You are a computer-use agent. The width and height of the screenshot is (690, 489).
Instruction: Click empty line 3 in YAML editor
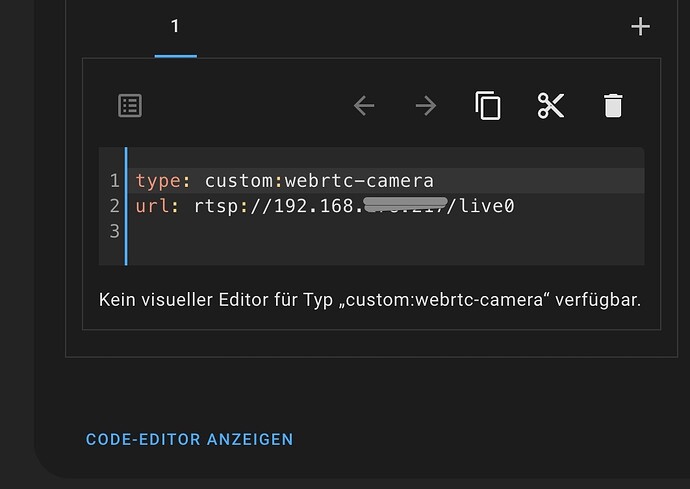point(385,231)
